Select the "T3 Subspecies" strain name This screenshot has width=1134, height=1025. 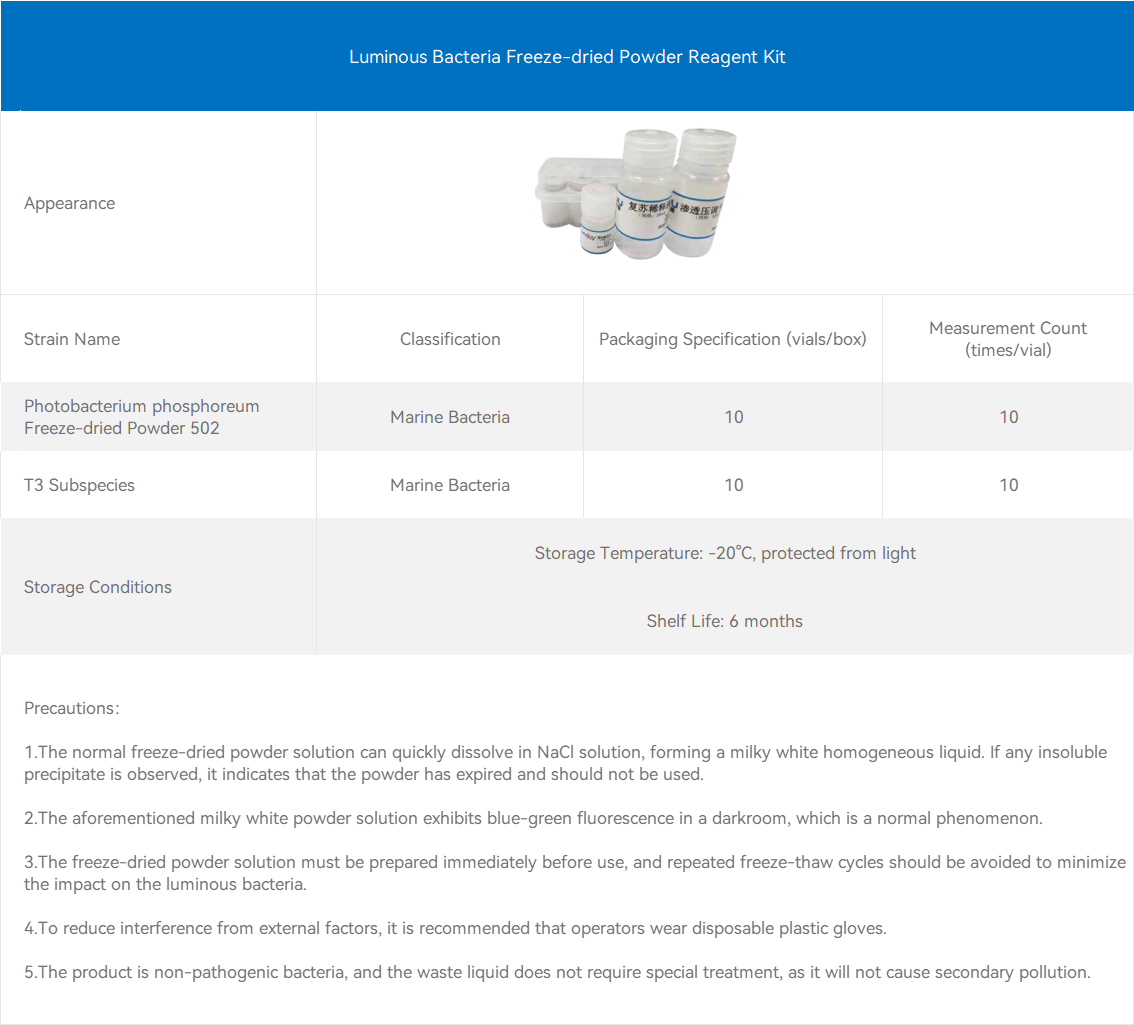(80, 485)
